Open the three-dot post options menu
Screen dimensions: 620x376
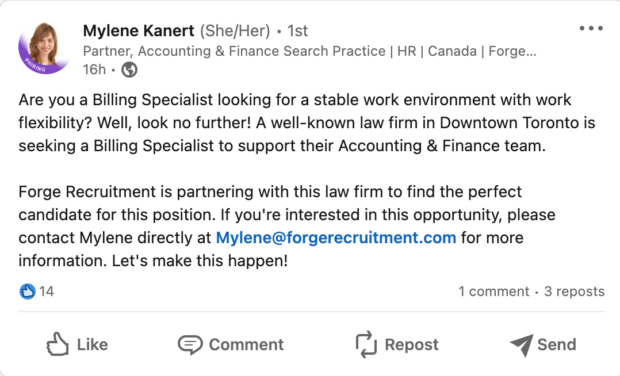coord(591,28)
